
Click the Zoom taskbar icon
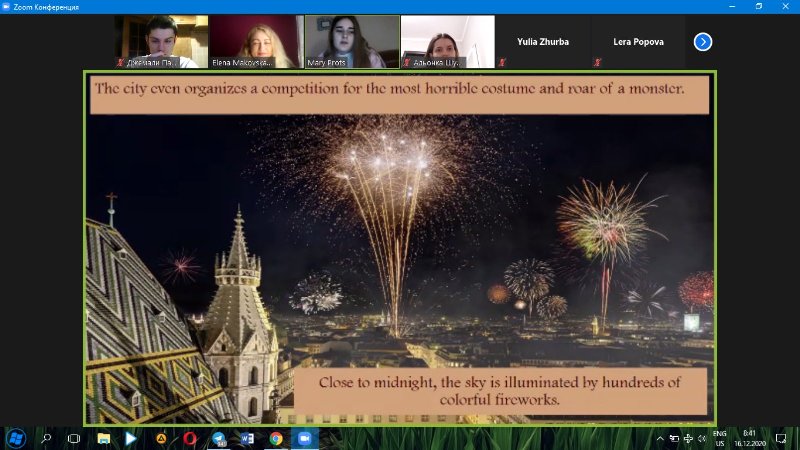click(305, 438)
